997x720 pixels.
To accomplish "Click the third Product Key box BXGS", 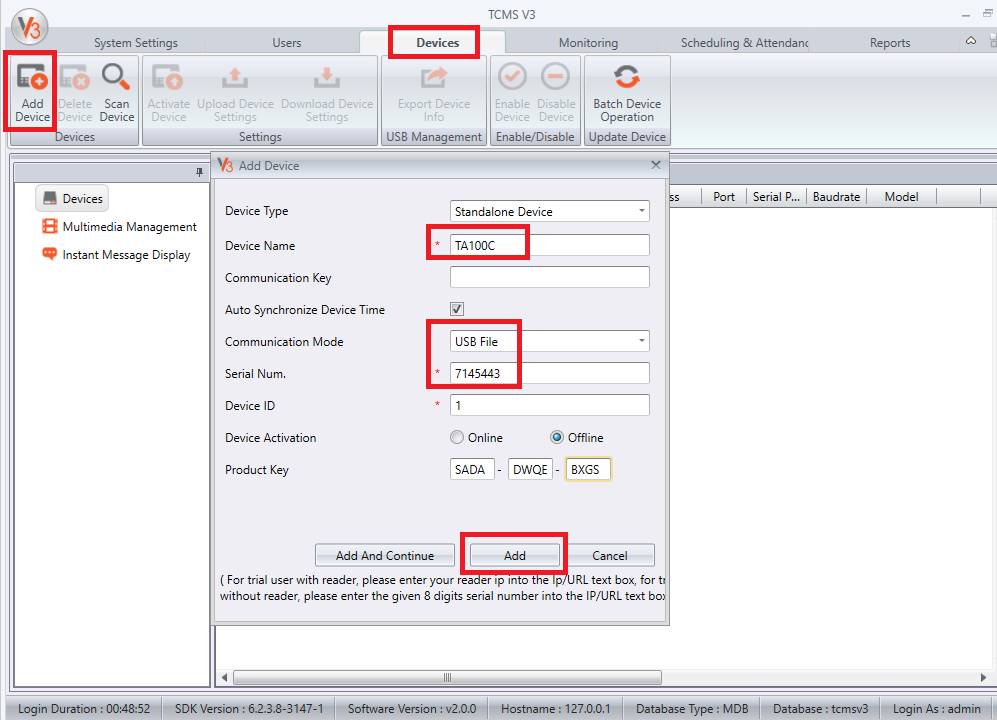I will click(x=588, y=469).
